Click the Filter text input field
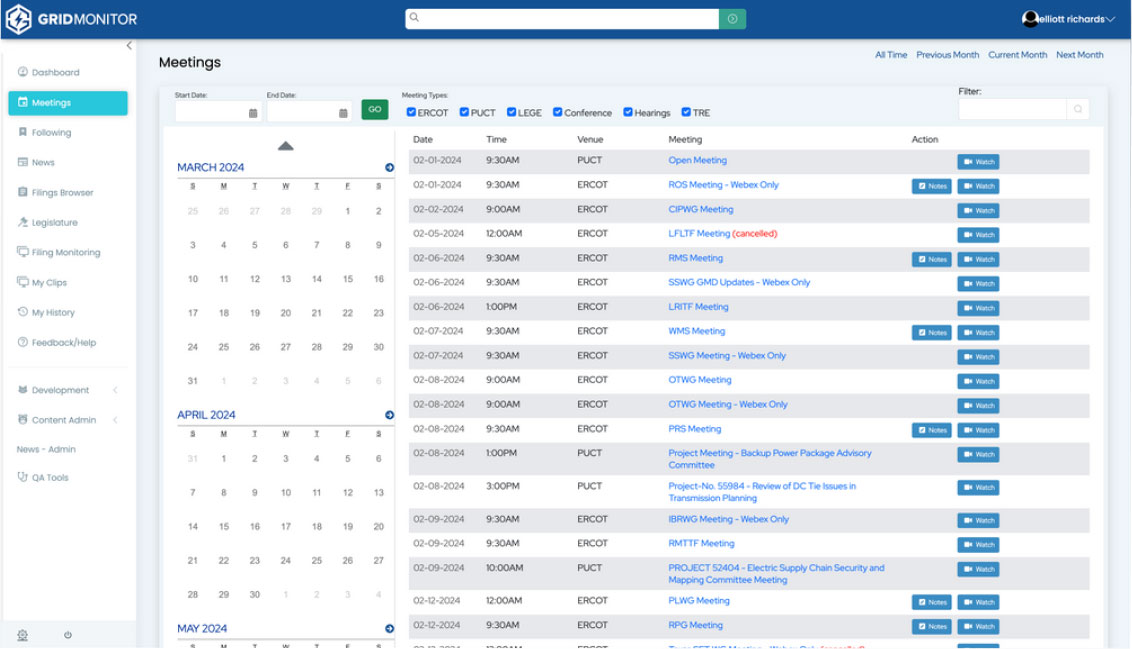 pyautogui.click(x=1011, y=109)
